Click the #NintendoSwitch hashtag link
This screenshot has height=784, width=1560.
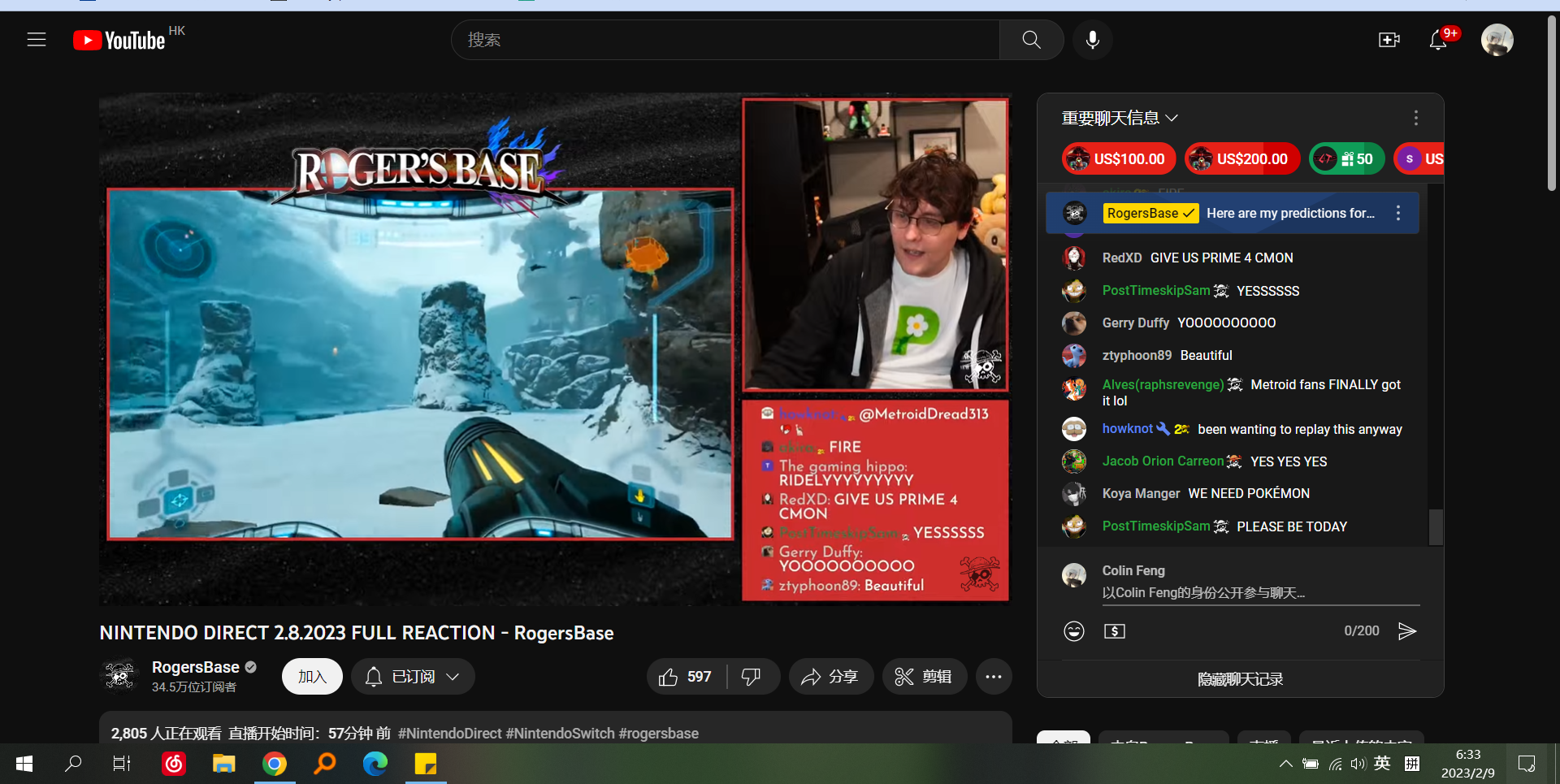(x=560, y=734)
